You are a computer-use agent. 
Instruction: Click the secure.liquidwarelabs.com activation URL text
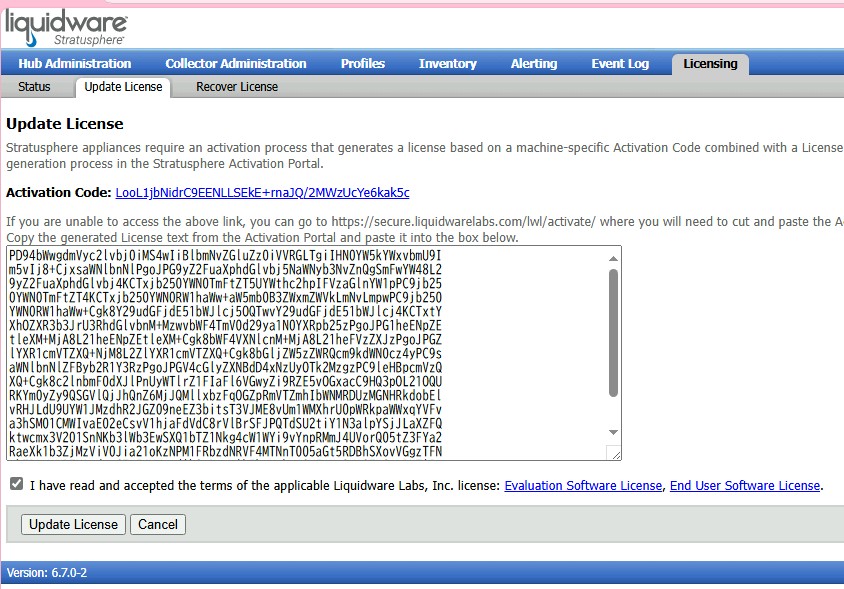coord(463,222)
